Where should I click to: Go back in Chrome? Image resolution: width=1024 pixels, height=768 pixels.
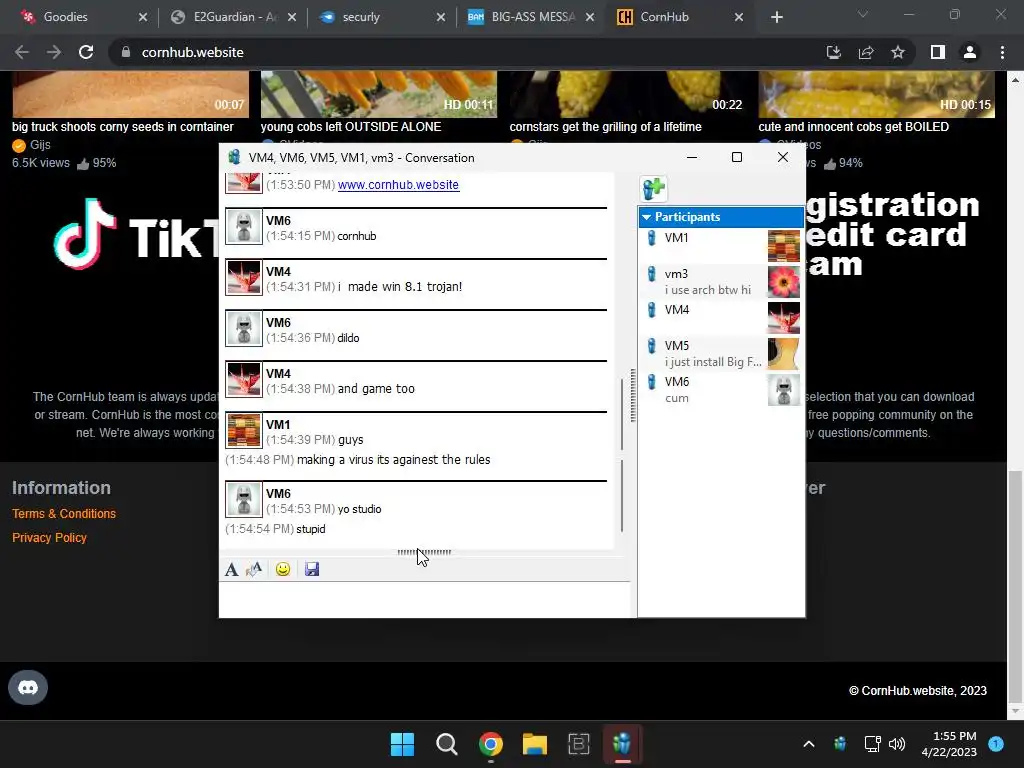[22, 52]
